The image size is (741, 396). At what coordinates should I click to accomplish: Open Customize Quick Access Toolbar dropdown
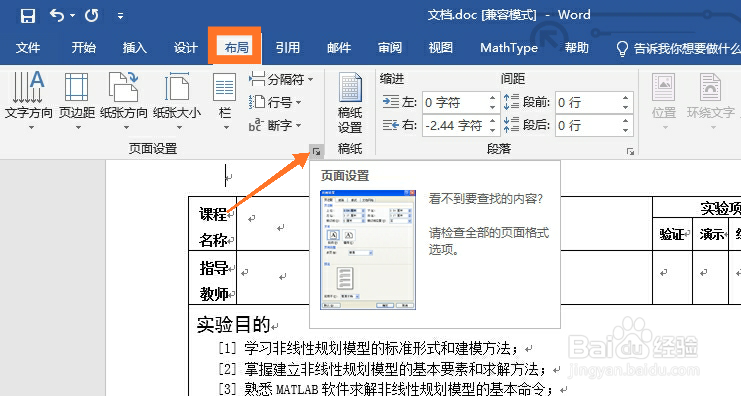click(x=121, y=17)
